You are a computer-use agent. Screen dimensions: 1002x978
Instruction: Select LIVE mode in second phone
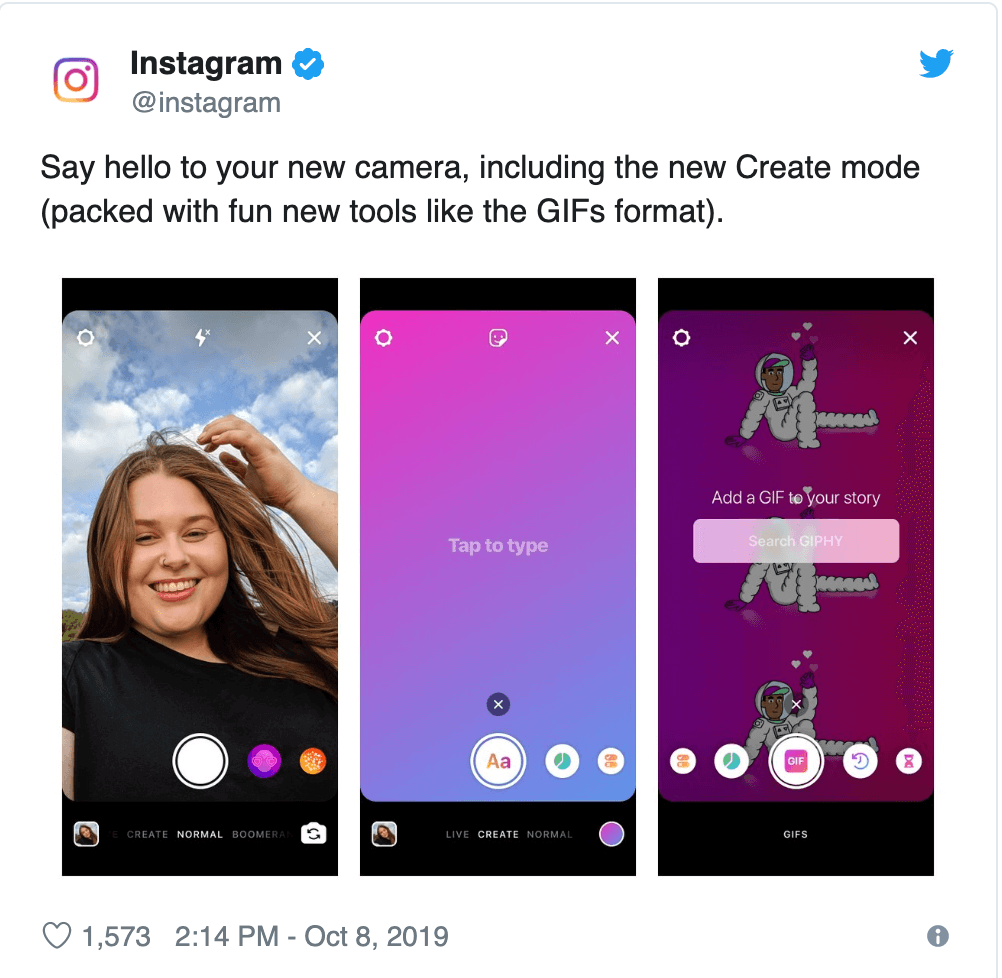[458, 834]
